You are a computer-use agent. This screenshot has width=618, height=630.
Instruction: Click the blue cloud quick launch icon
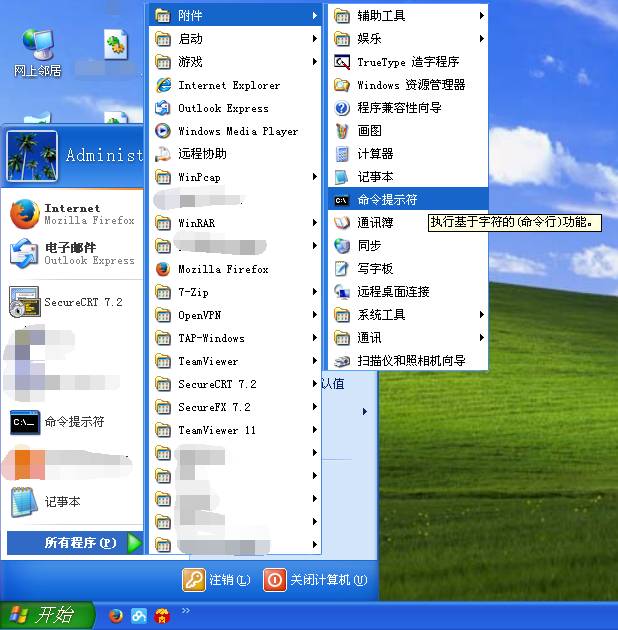(139, 616)
